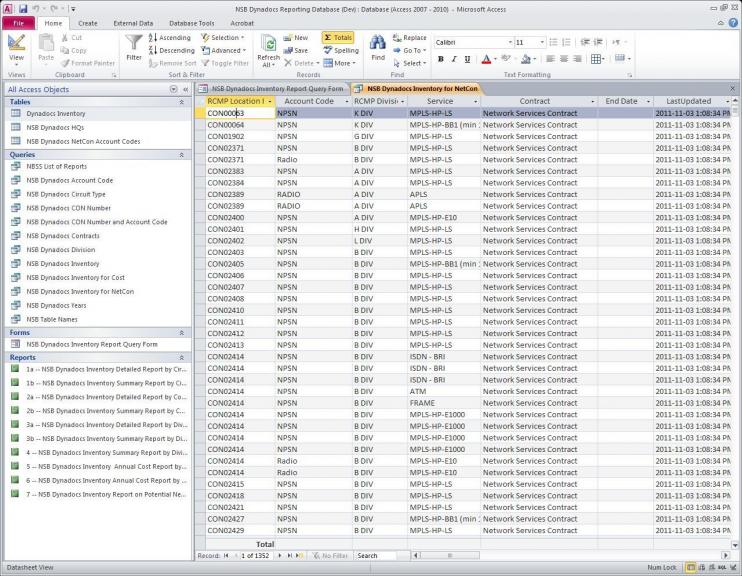Viewport: 742px width, 576px height.
Task: Click the Service column header
Action: coord(443,101)
